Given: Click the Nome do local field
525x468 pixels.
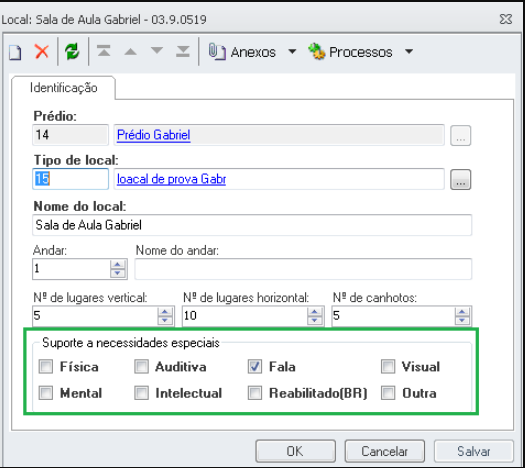Looking at the screenshot, I should (252, 225).
